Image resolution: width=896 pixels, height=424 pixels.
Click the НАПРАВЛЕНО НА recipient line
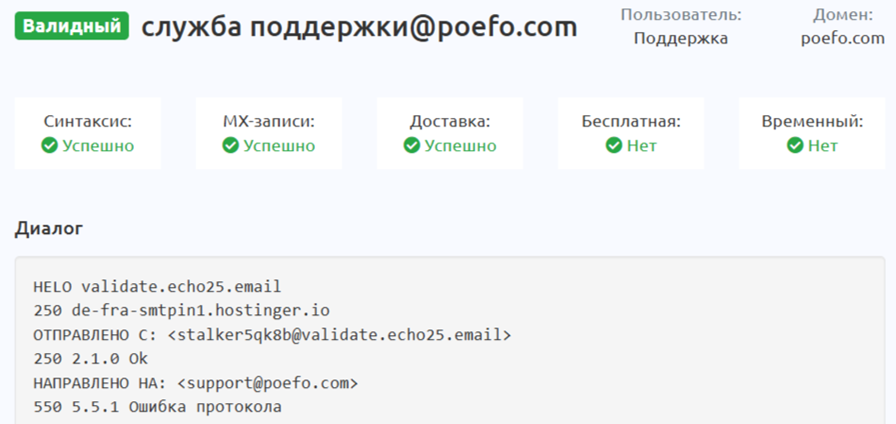click(x=195, y=383)
